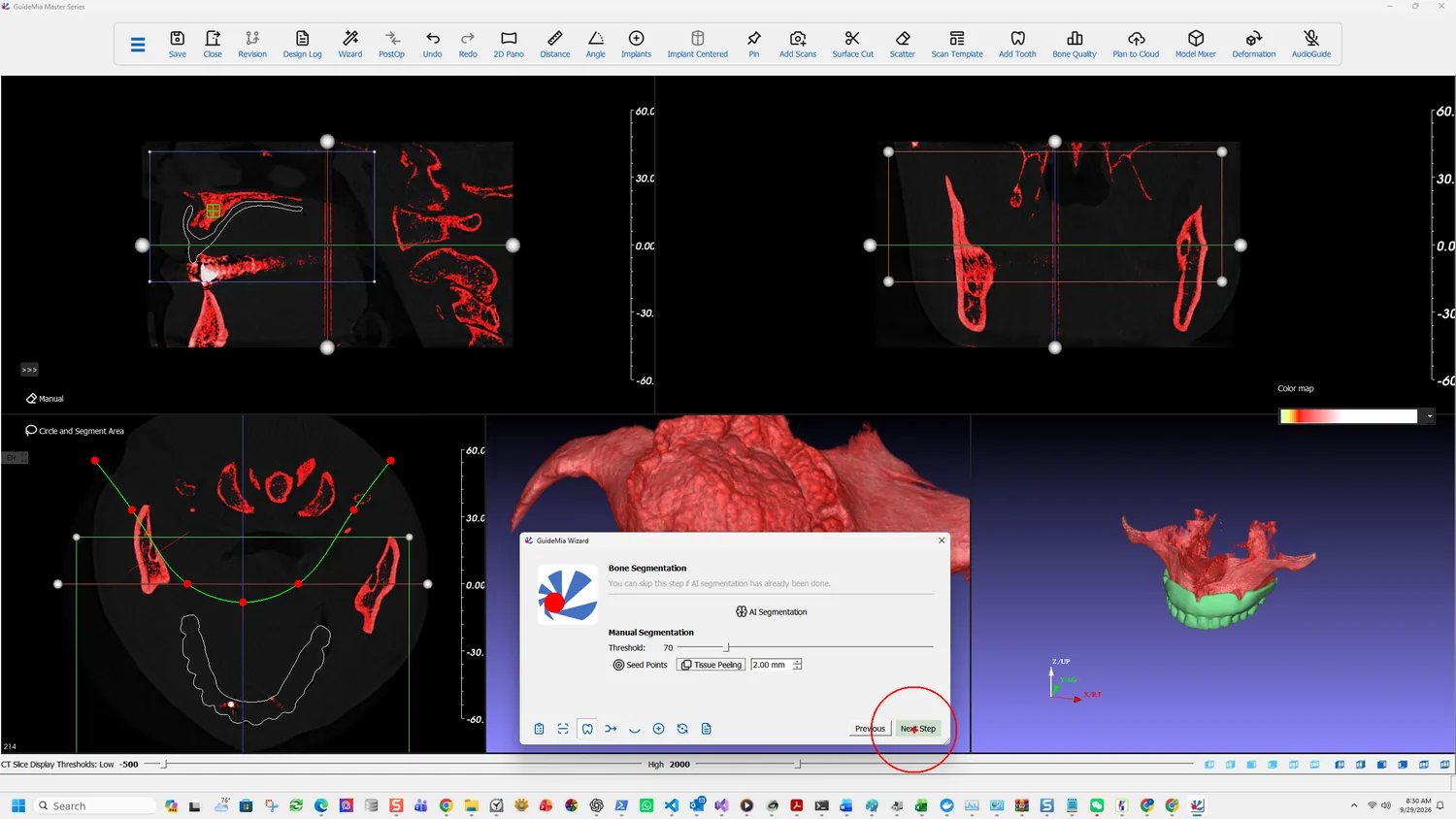Image resolution: width=1456 pixels, height=819 pixels.
Task: Open the Windows Start menu
Action: (17, 805)
